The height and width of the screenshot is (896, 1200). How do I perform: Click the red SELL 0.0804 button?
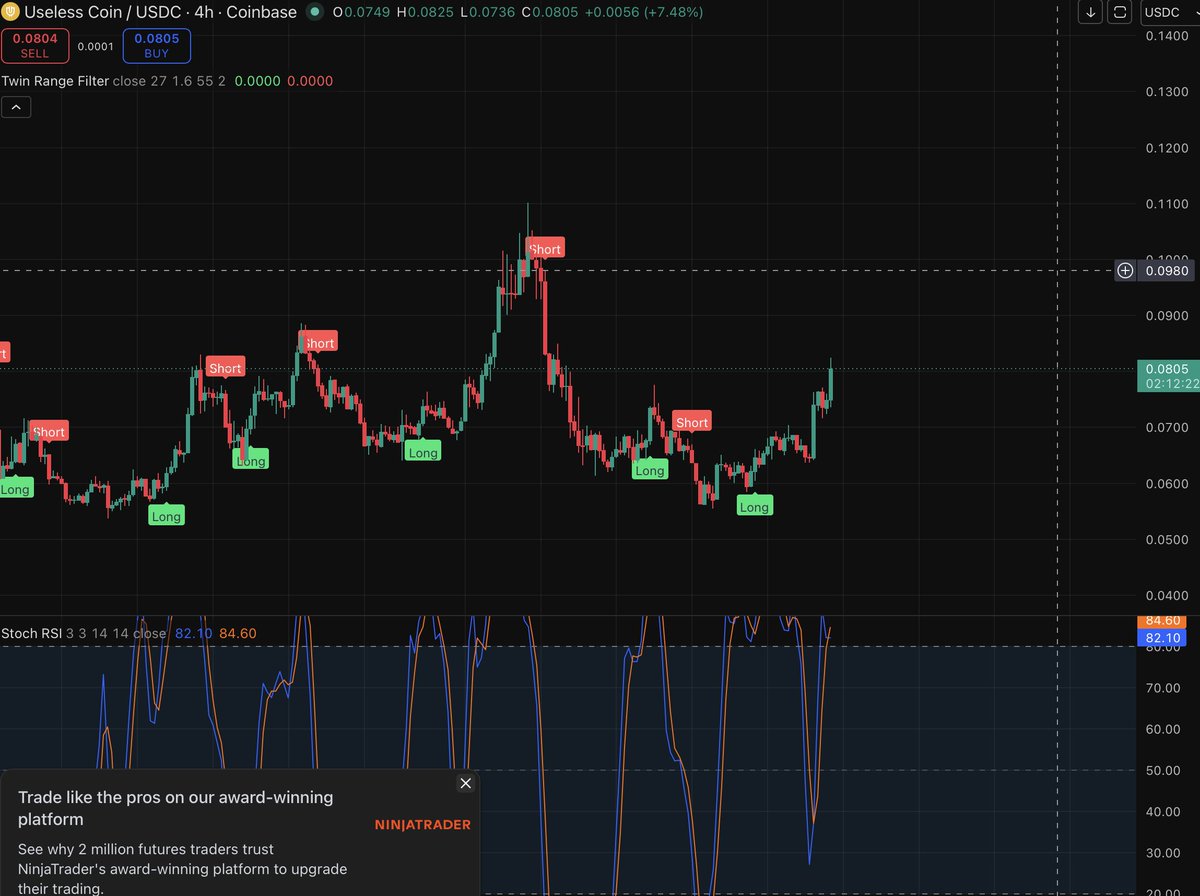point(35,46)
